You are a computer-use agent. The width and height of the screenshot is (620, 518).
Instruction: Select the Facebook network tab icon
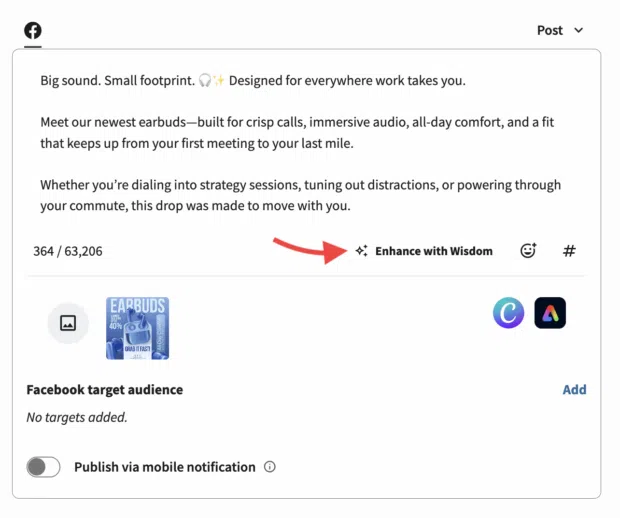click(x=33, y=30)
